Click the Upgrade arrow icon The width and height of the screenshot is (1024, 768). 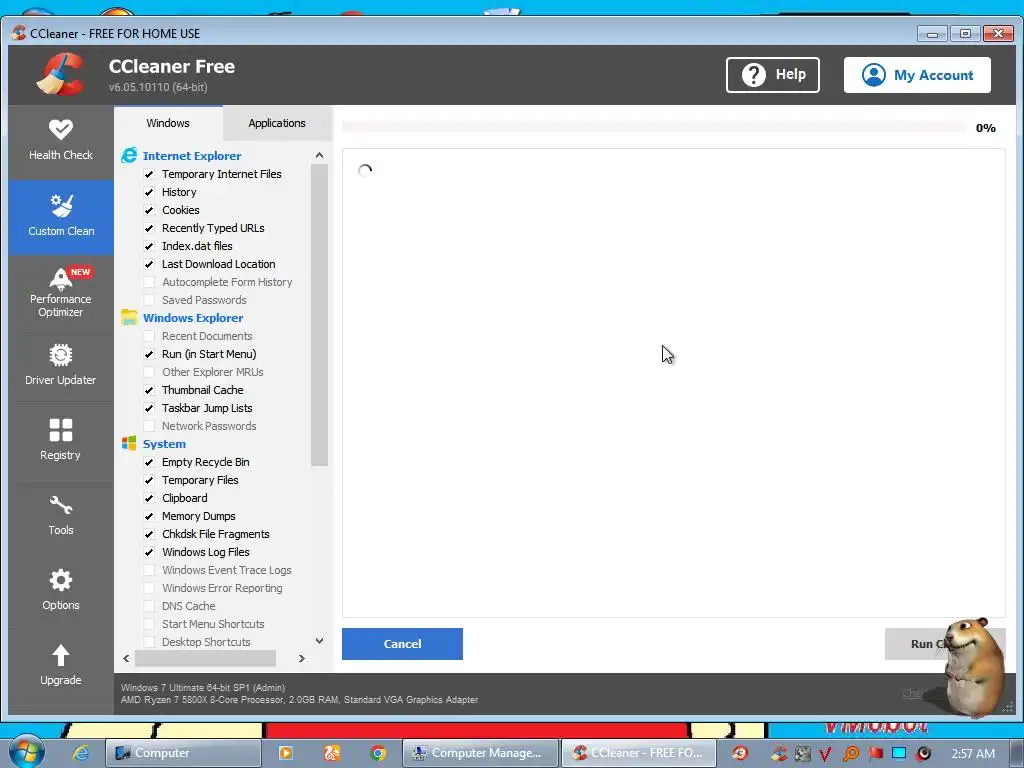pyautogui.click(x=61, y=655)
